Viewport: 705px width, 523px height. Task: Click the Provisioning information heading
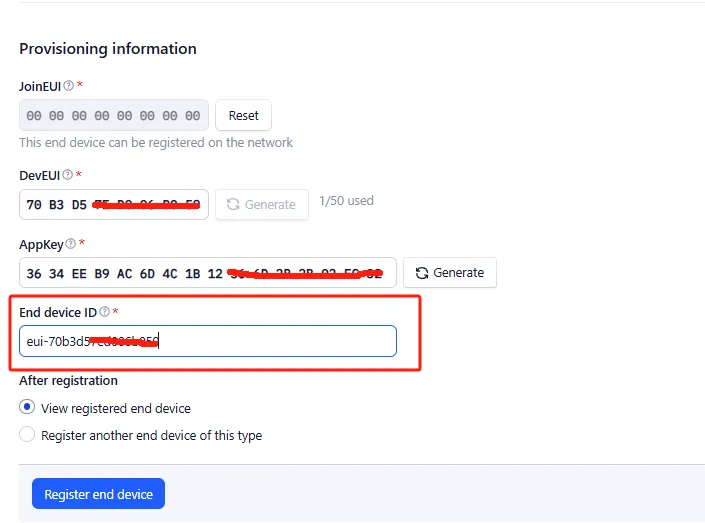[x=108, y=49]
